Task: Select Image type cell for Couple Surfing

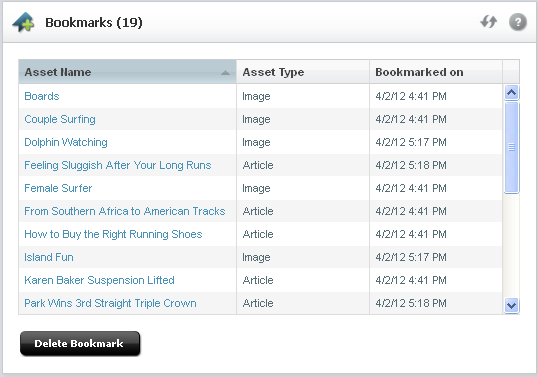Action: [303, 119]
